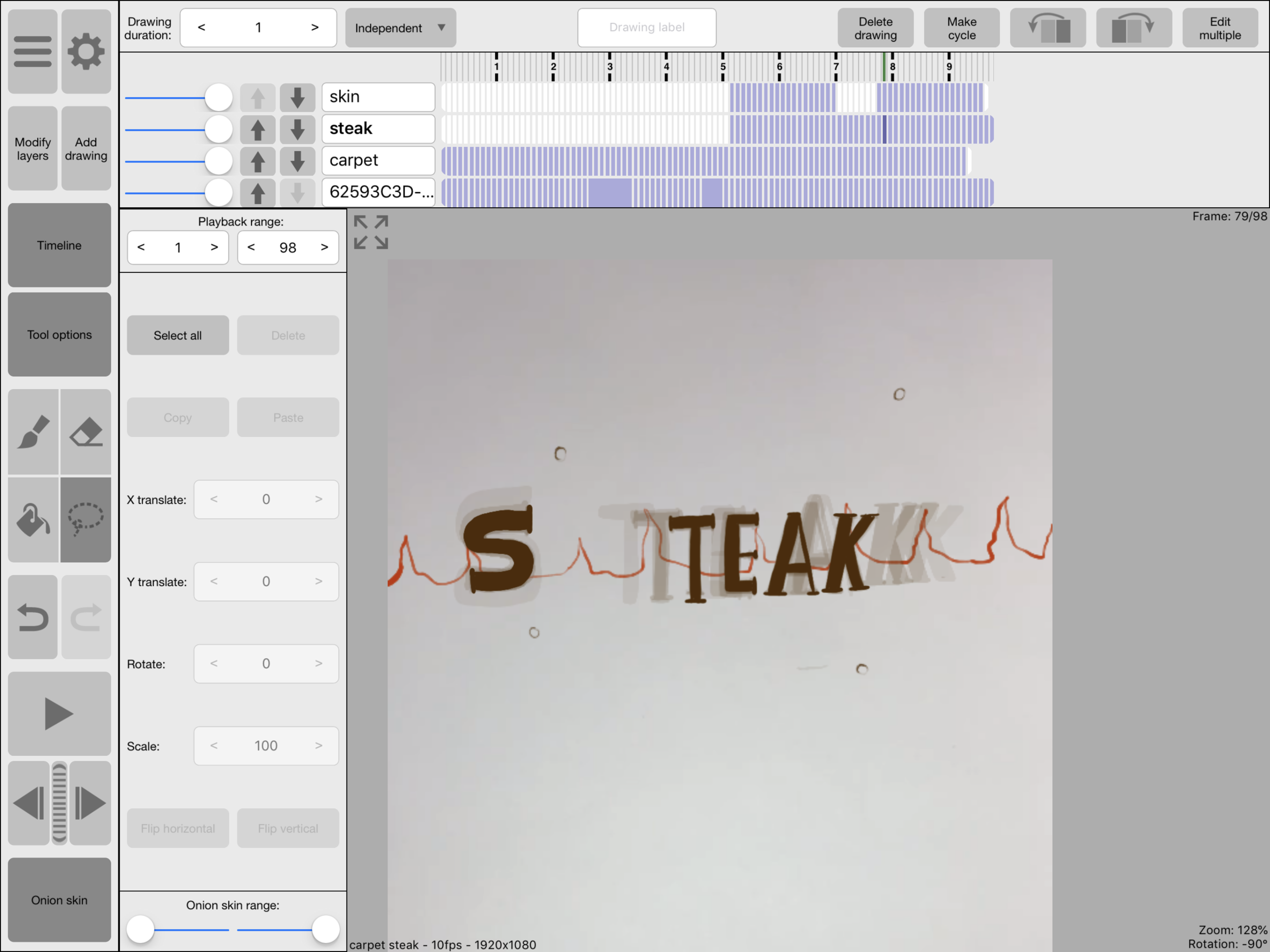
Task: Open the Independent drawing mode dropdown
Action: [400, 27]
